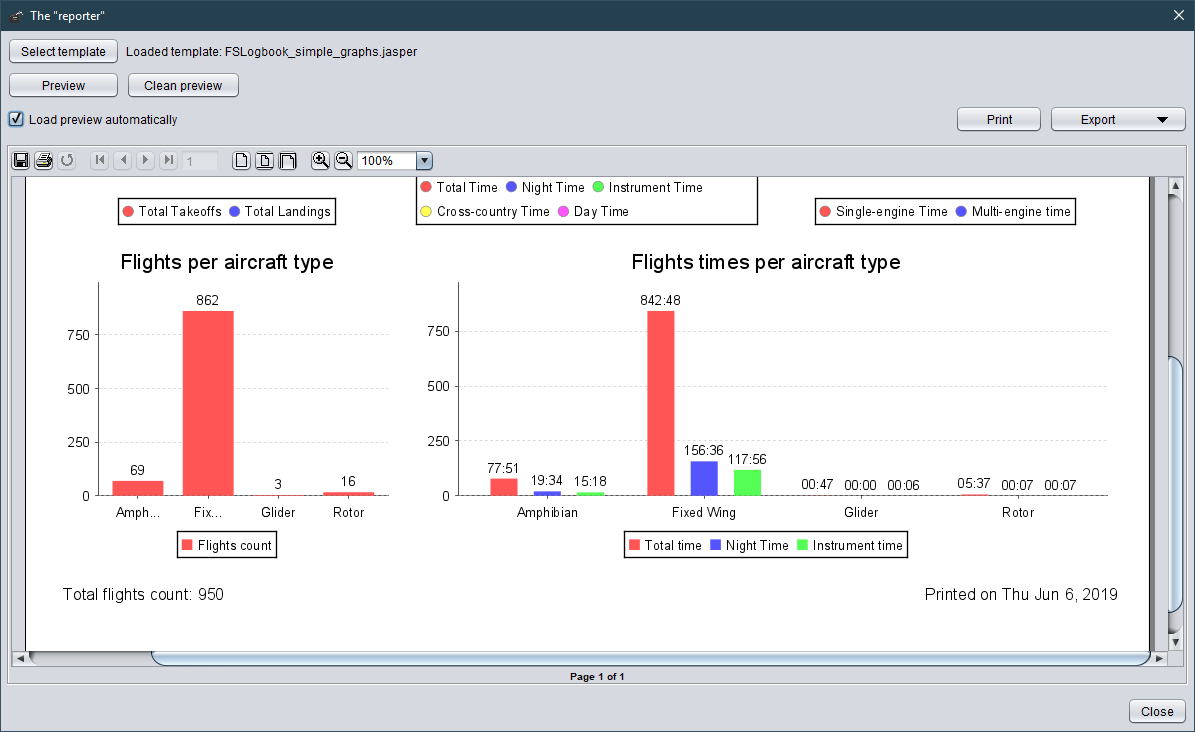
Task: Click the "Printed on Thu Jun 6, 2019" text
Action: pos(1021,595)
